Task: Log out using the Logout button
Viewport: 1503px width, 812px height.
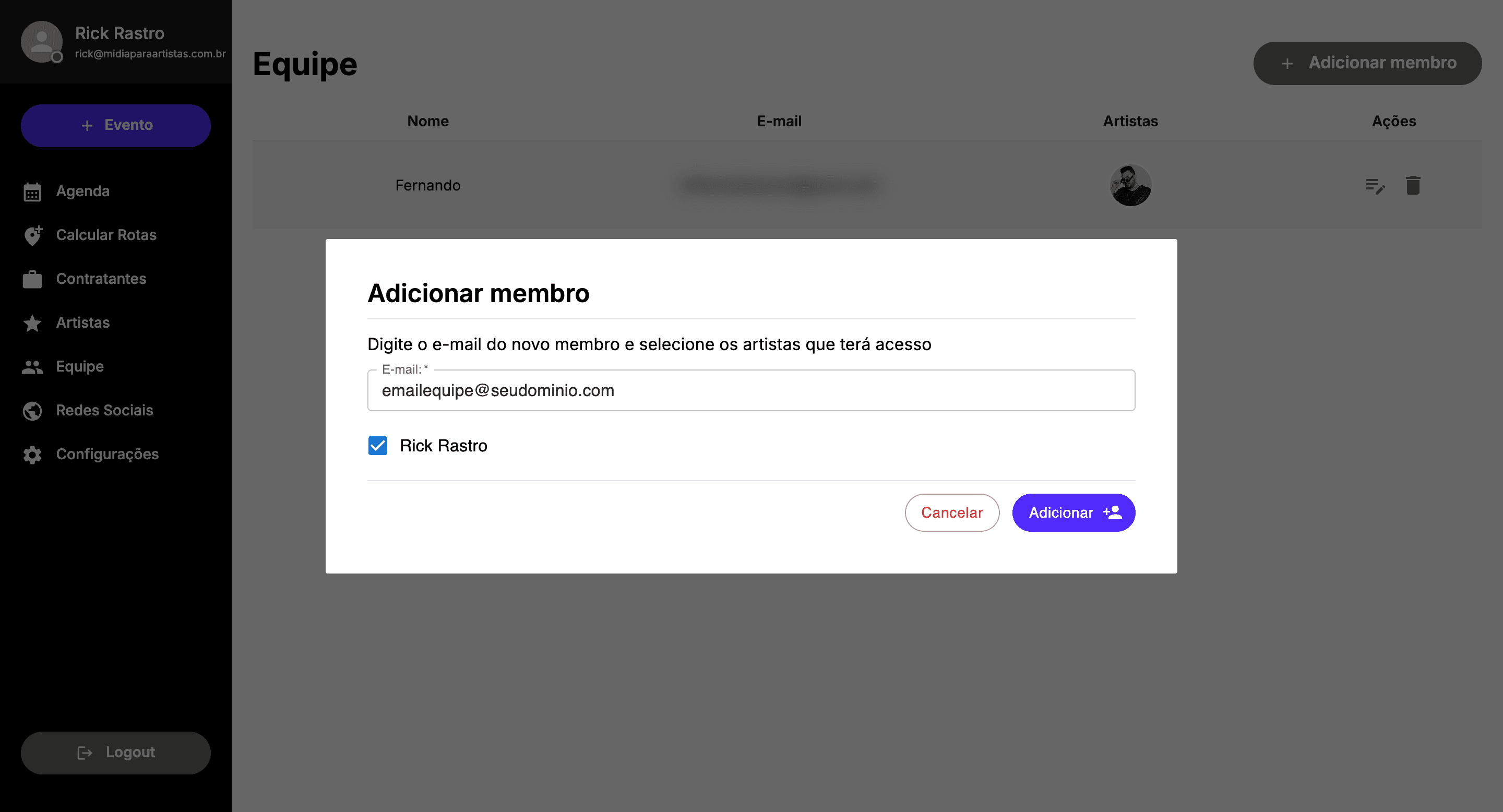Action: click(115, 753)
